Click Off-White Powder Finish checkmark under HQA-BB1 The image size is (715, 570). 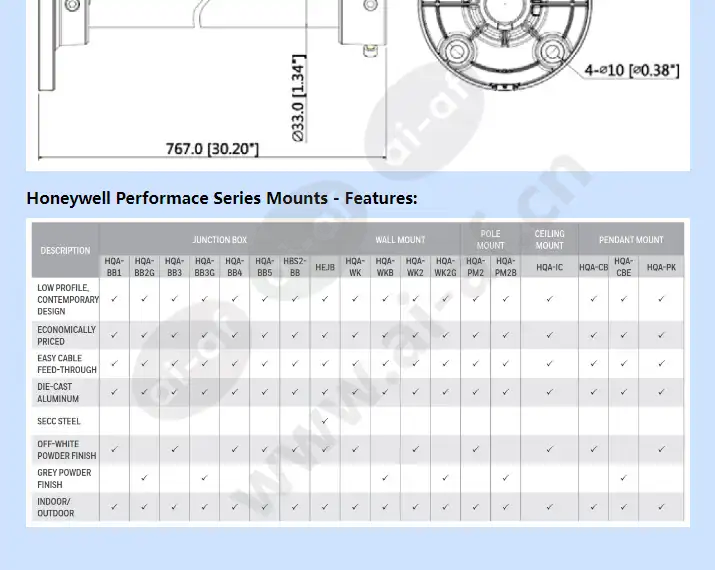114,449
